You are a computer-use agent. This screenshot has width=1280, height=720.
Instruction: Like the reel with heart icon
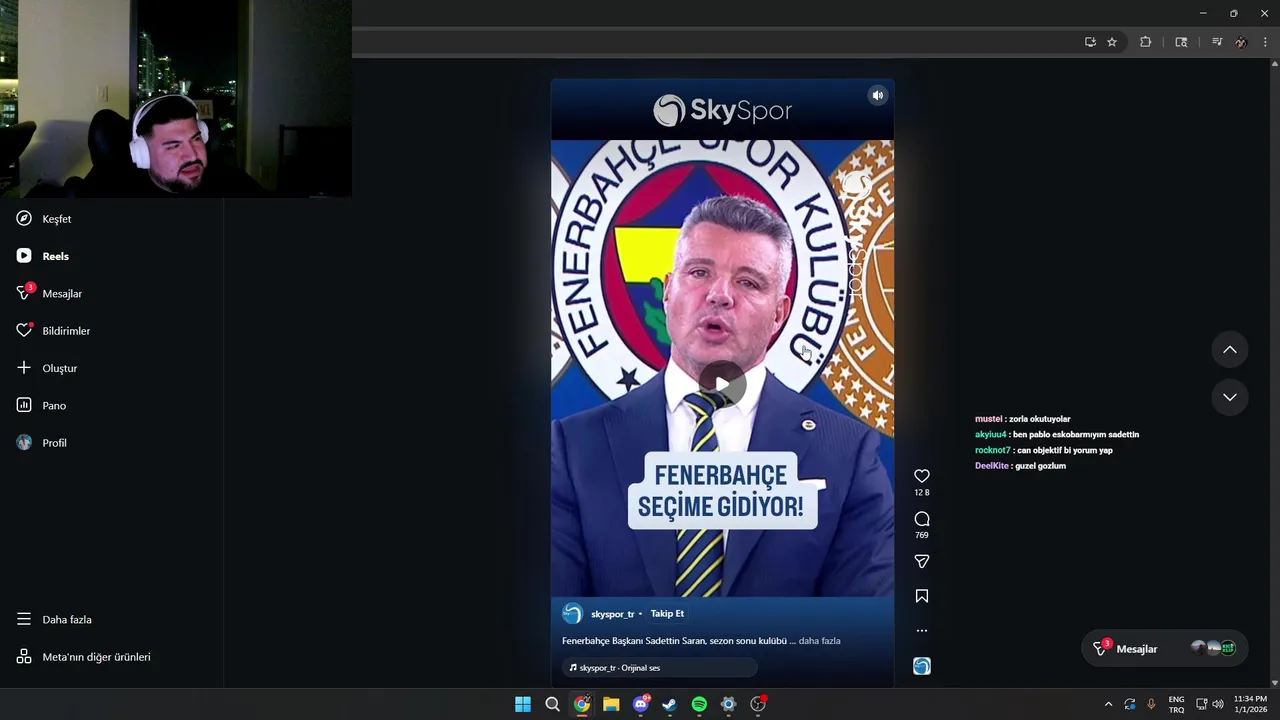922,476
